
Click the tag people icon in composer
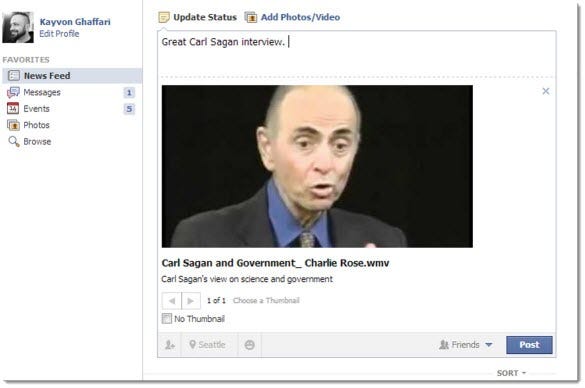(170, 345)
